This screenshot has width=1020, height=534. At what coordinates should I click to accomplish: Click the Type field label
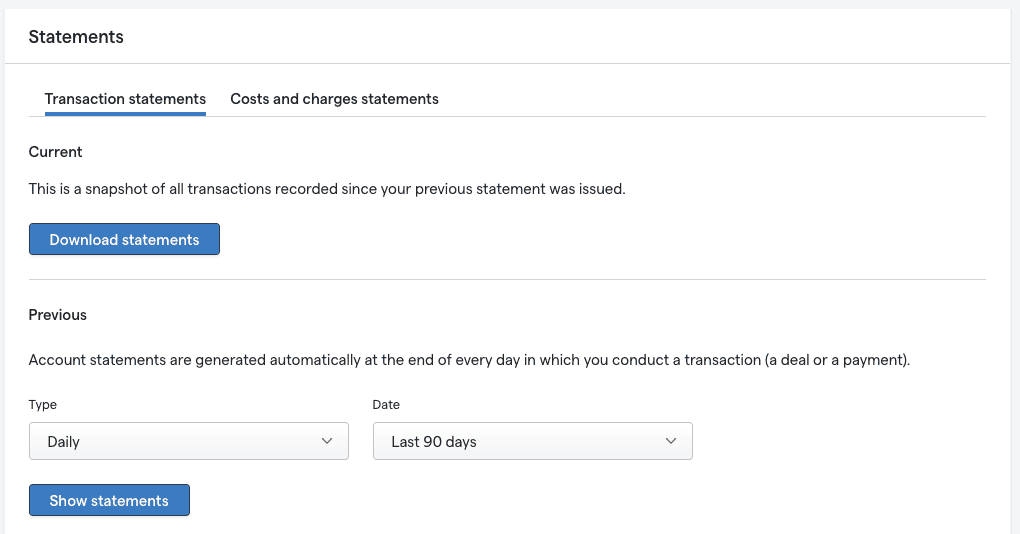click(43, 405)
